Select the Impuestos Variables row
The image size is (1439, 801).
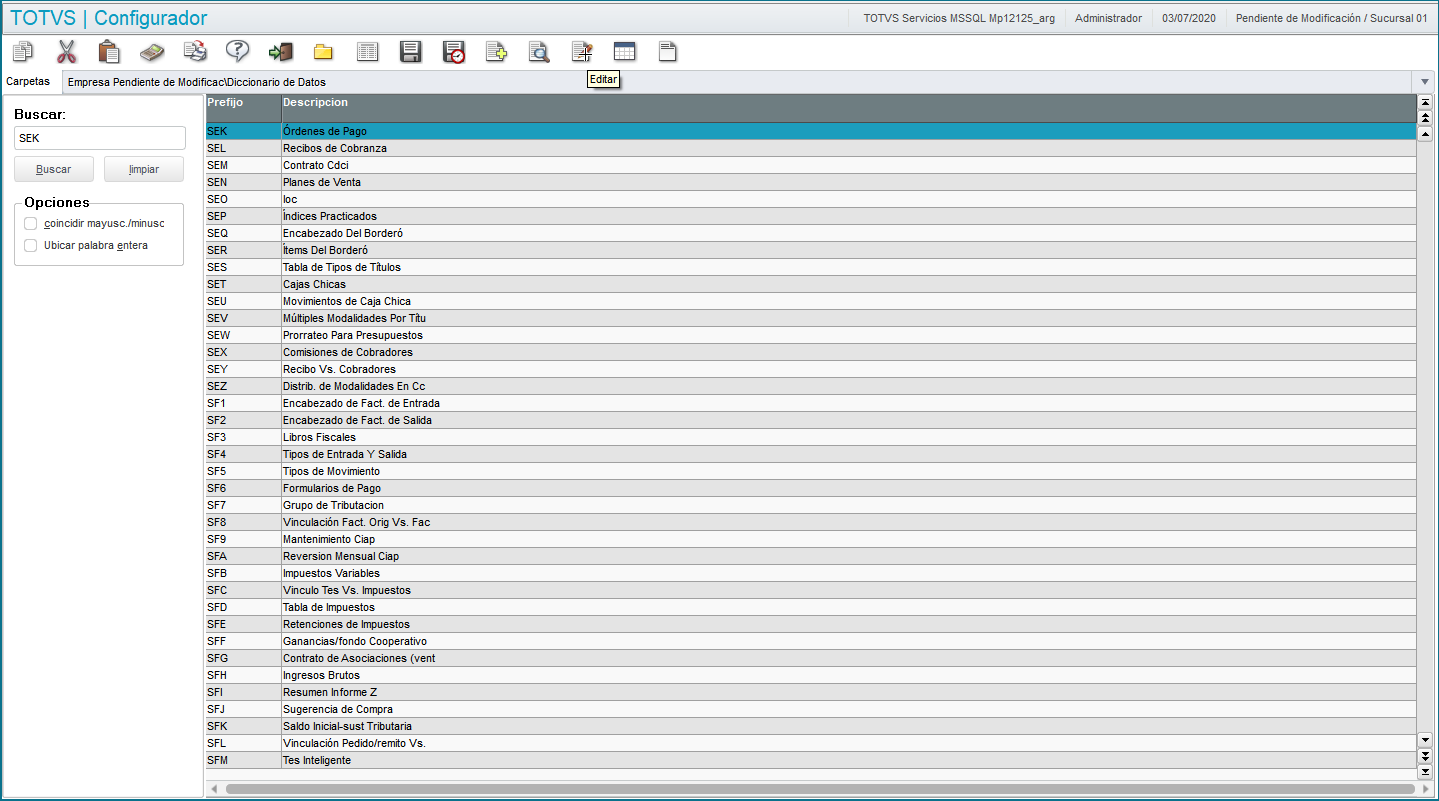pos(811,573)
